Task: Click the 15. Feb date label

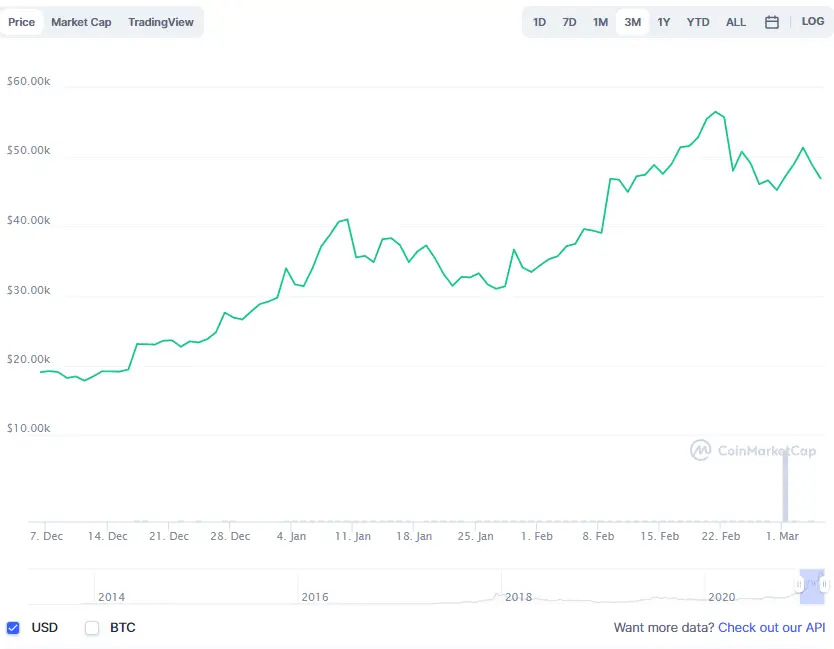Action: tap(660, 536)
